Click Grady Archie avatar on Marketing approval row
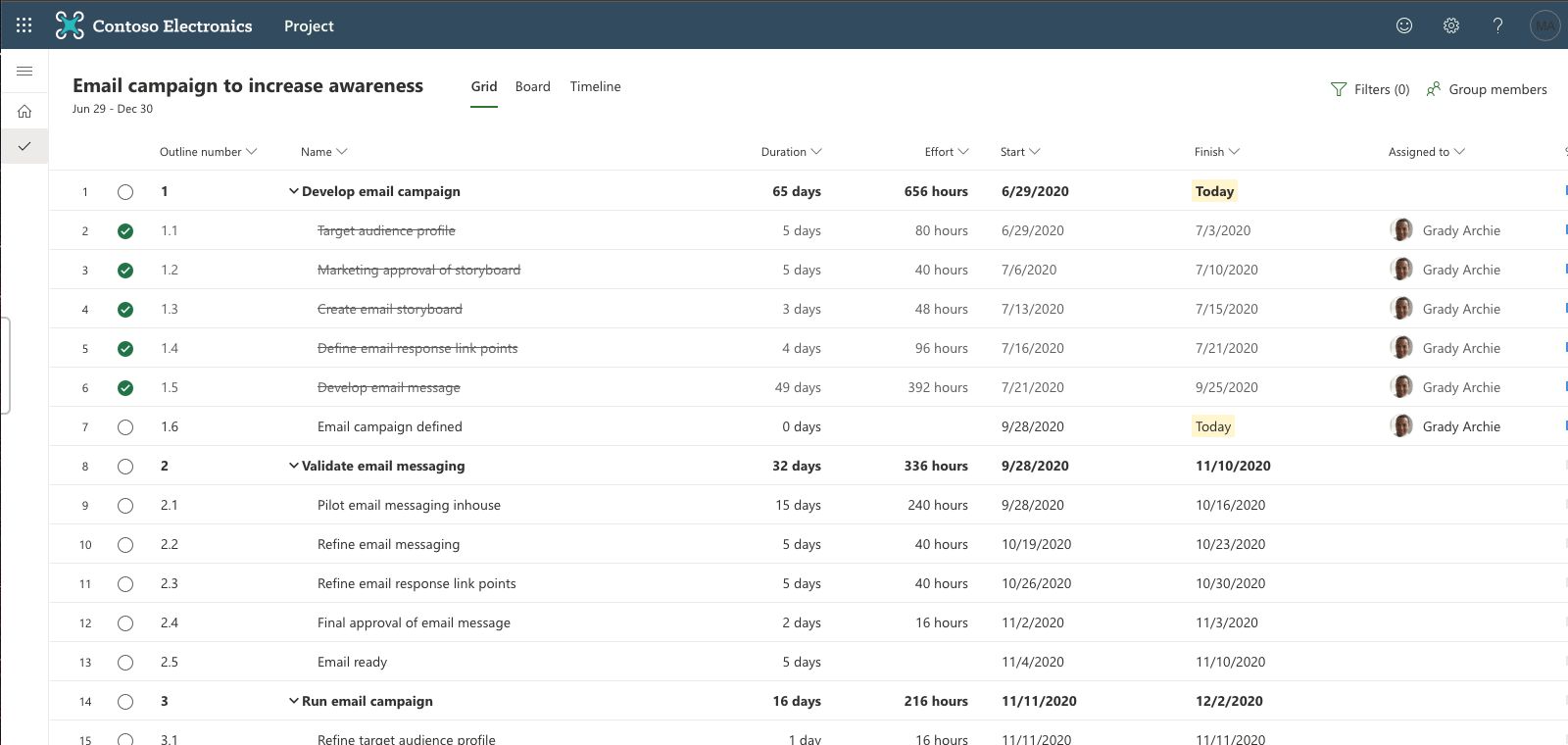Viewport: 1568px width, 745px height. pyautogui.click(x=1401, y=270)
